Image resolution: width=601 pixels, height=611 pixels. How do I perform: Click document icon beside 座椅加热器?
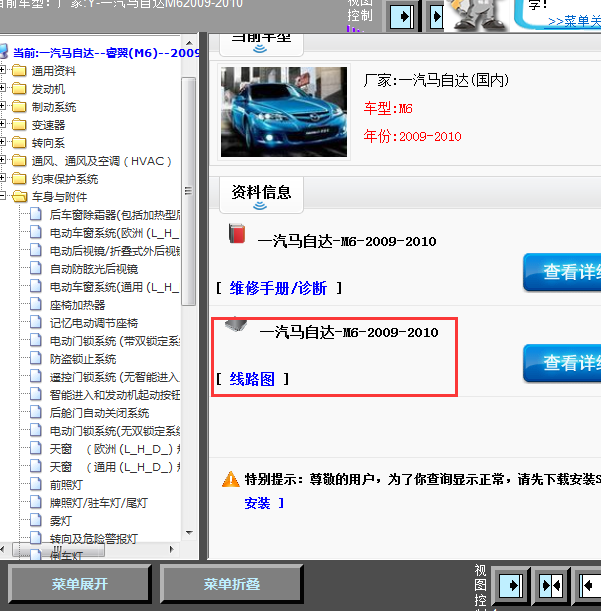click(36, 304)
